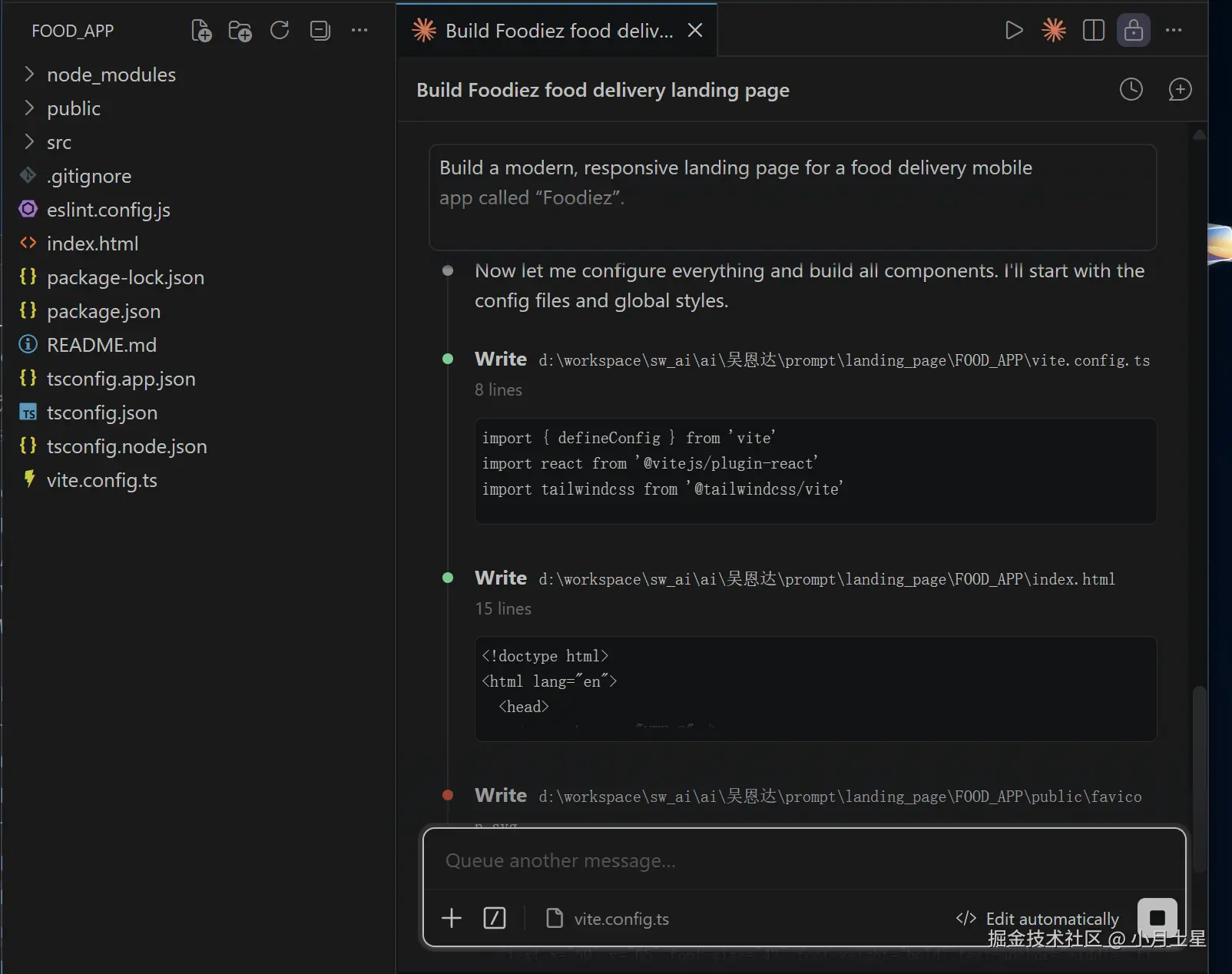This screenshot has width=1232, height=974.
Task: Refresh the FOOD_APP explorer
Action: (x=280, y=31)
